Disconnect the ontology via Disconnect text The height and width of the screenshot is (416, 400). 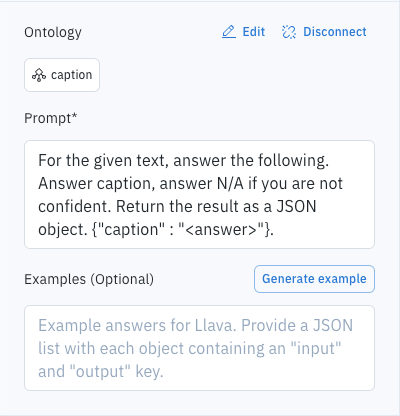tap(335, 32)
